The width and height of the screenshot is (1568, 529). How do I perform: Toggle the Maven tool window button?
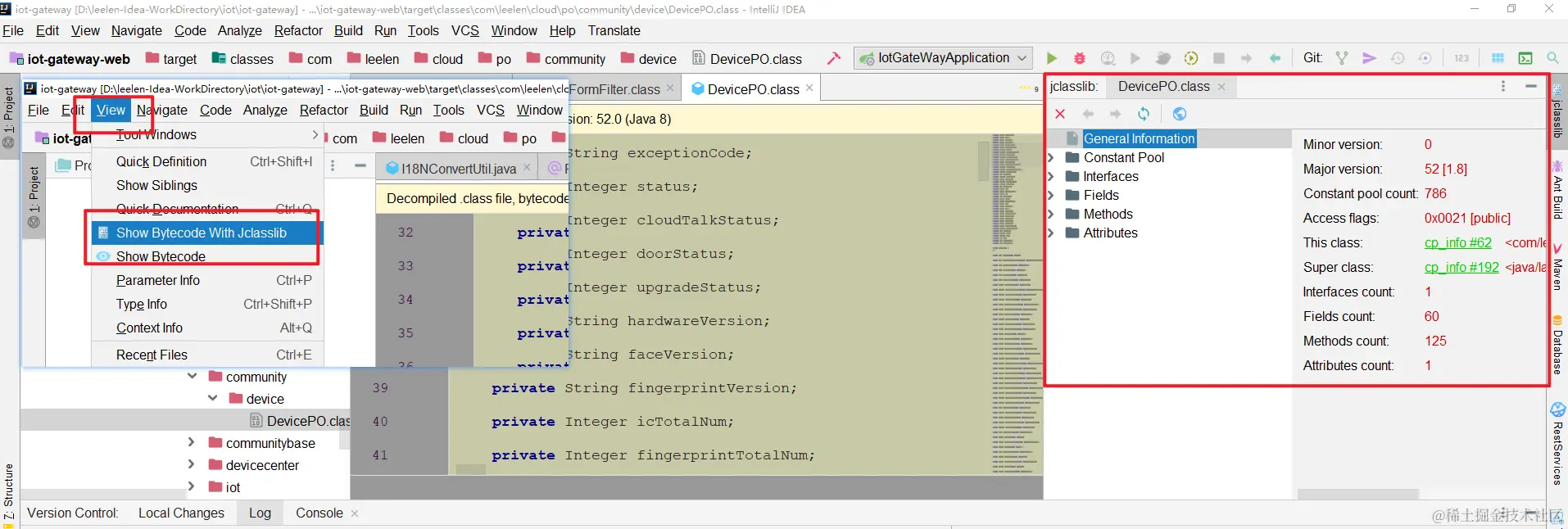[1558, 267]
